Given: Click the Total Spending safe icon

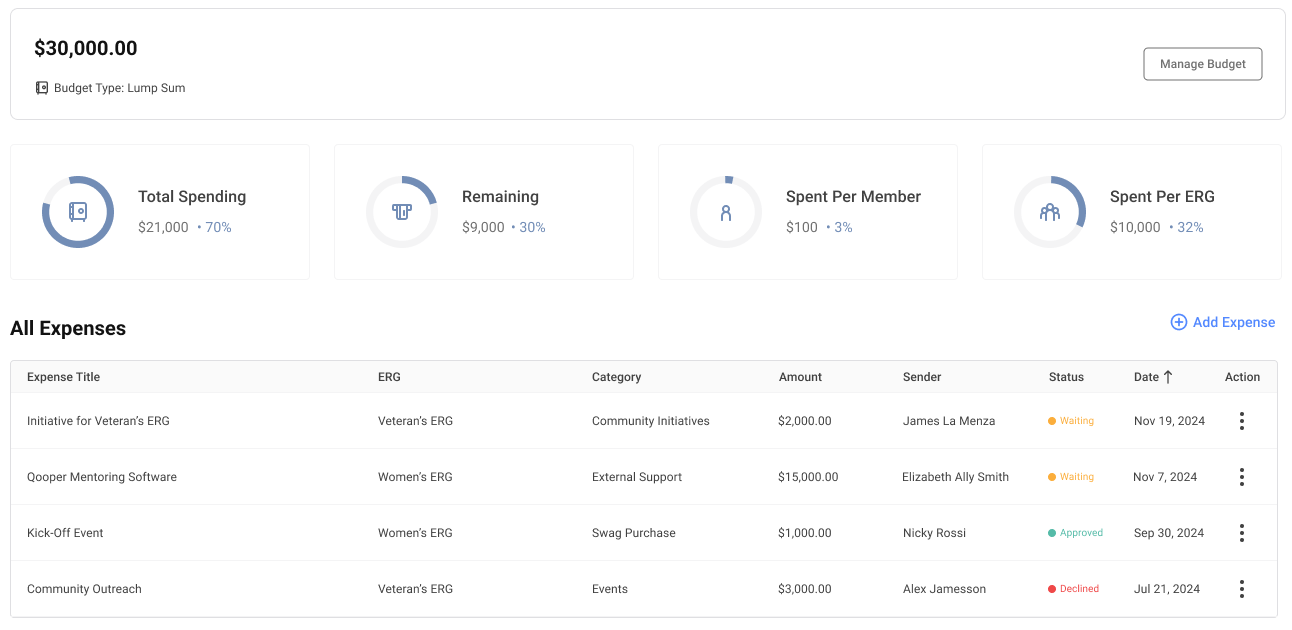Looking at the screenshot, I should pyautogui.click(x=78, y=212).
